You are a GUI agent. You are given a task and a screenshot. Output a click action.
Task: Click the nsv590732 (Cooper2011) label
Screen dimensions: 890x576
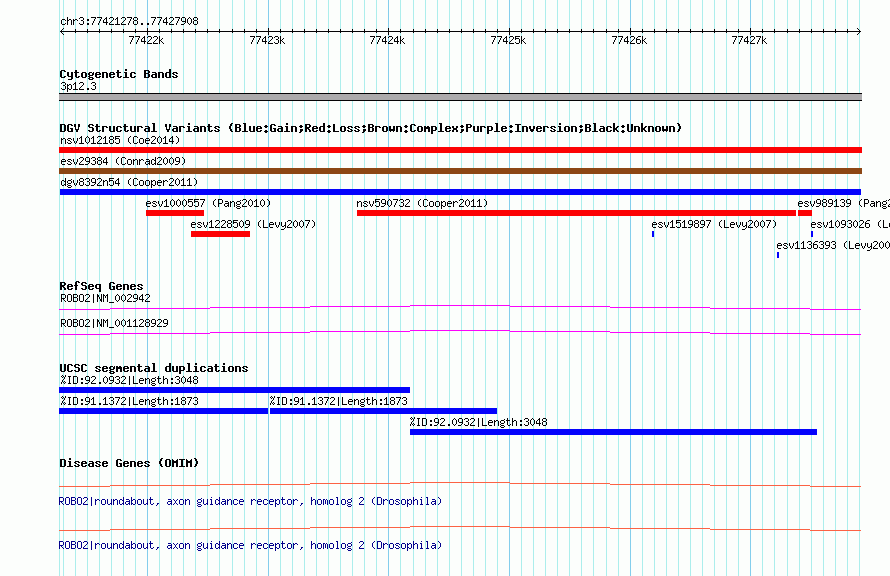tap(422, 203)
